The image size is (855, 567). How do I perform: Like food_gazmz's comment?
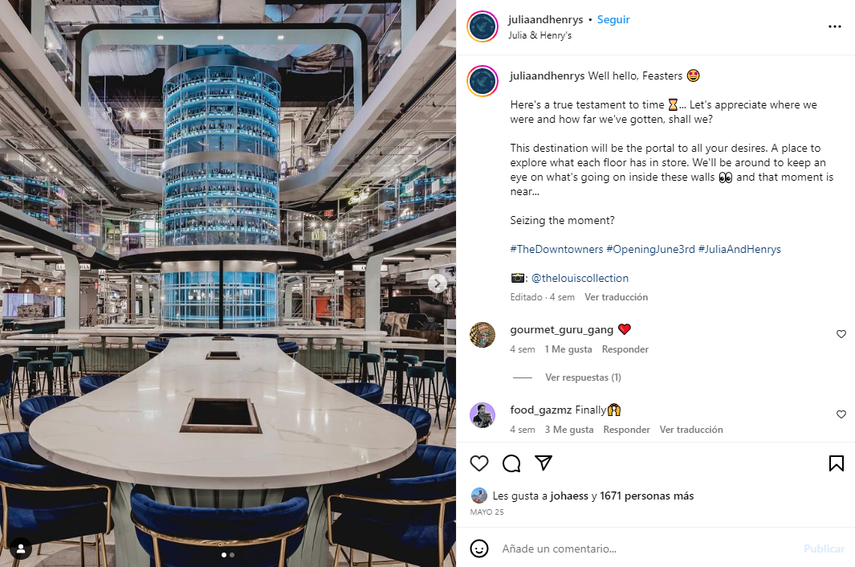(841, 414)
